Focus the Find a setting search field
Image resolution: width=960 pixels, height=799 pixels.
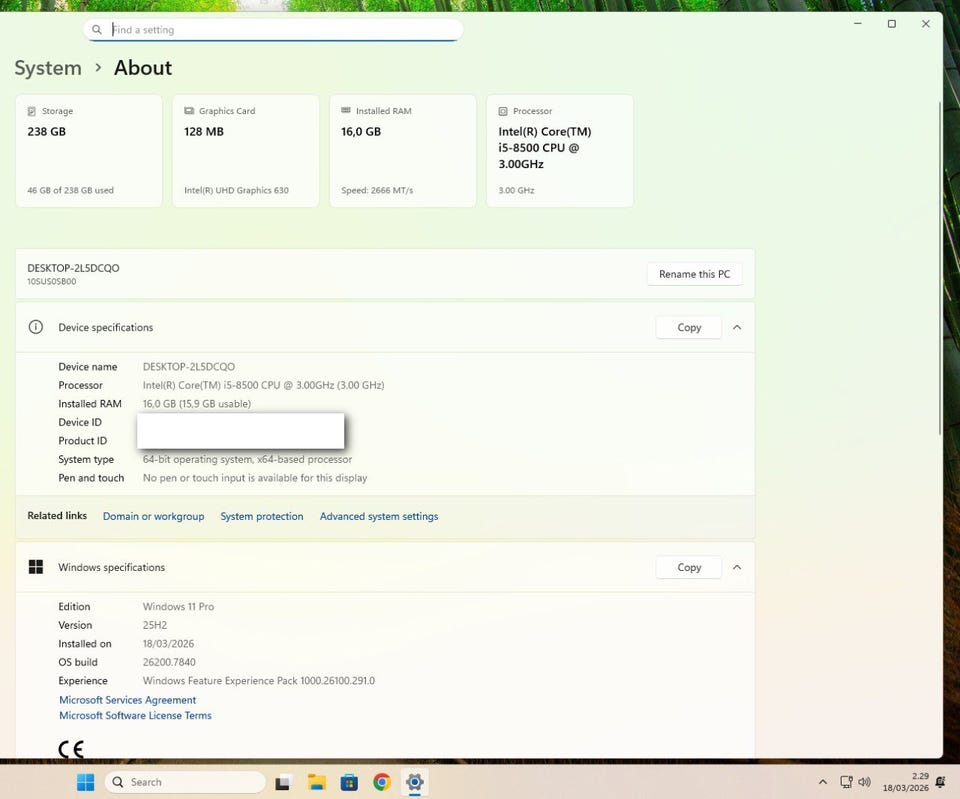273,29
